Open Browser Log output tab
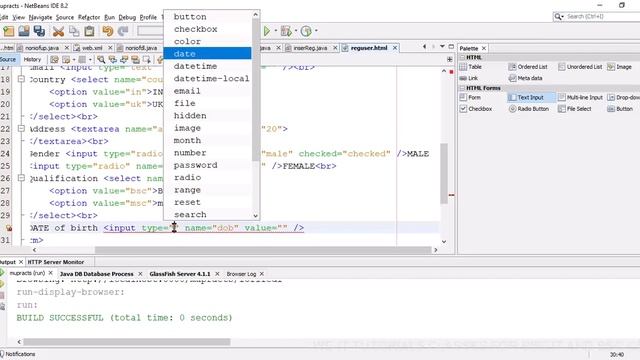Image resolution: width=640 pixels, height=360 pixels. [241, 274]
